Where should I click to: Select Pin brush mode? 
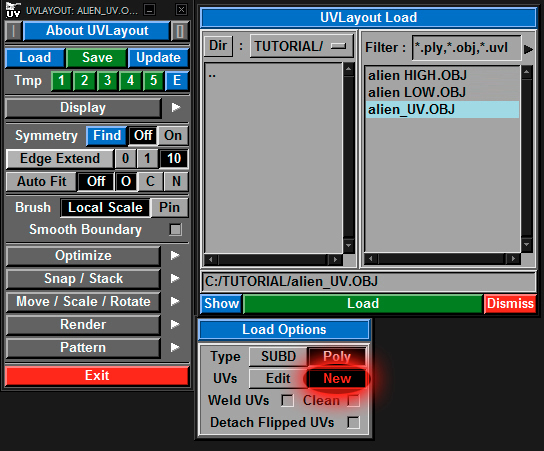click(170, 208)
